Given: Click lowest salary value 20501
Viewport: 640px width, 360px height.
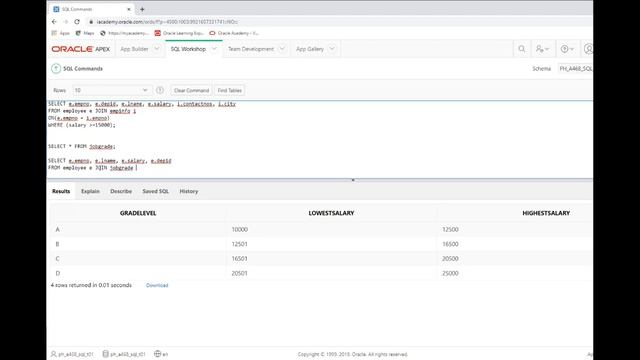Looking at the screenshot, I should coord(240,273).
